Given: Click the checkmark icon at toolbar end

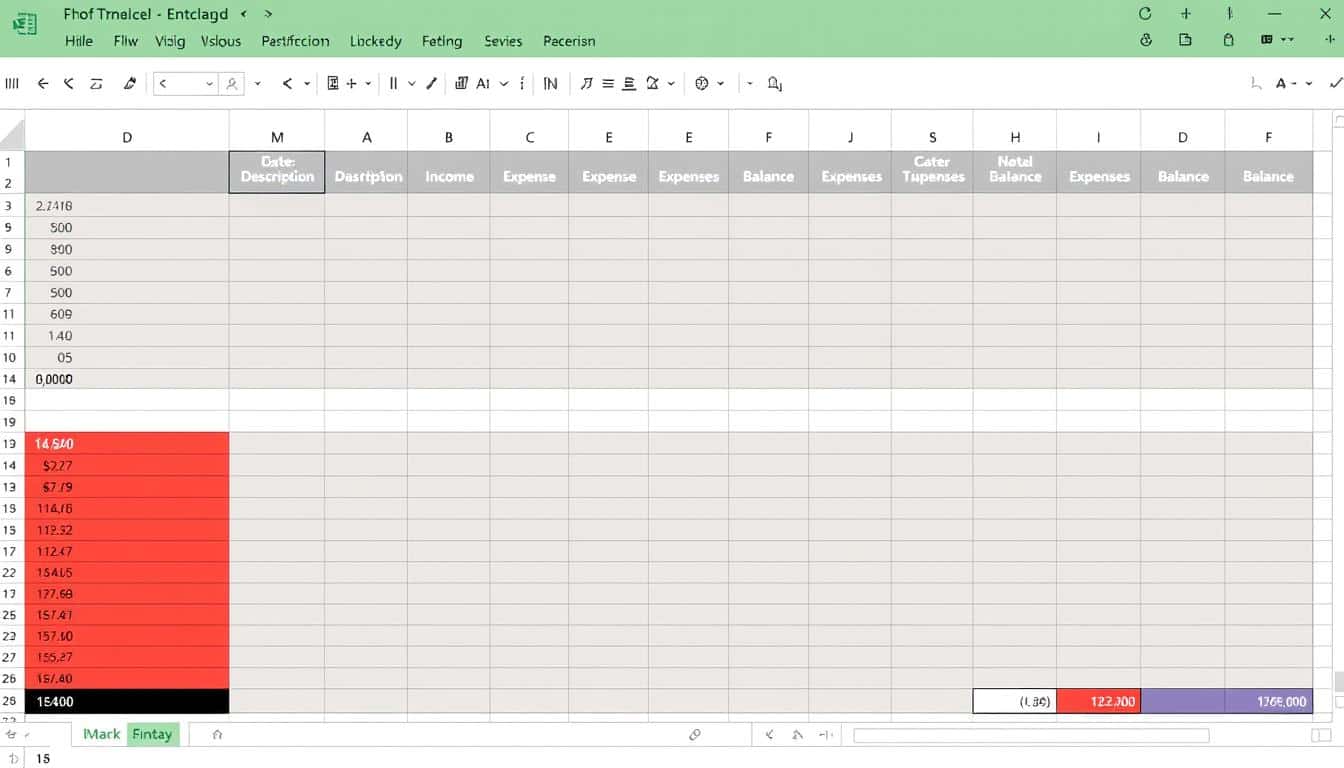Looking at the screenshot, I should (x=1336, y=84).
